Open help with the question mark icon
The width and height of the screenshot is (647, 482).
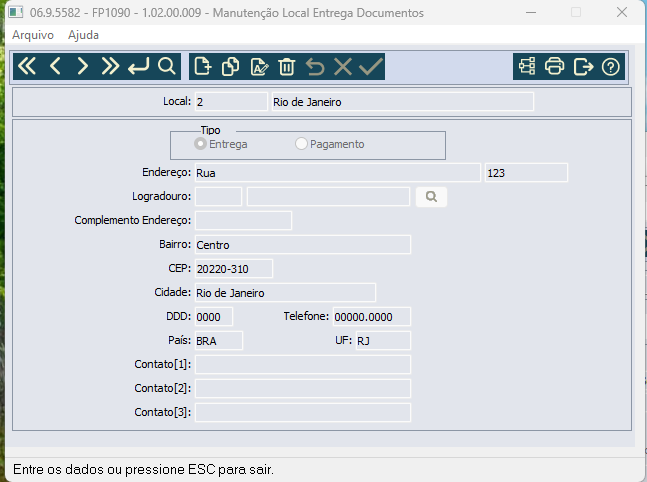coord(610,66)
